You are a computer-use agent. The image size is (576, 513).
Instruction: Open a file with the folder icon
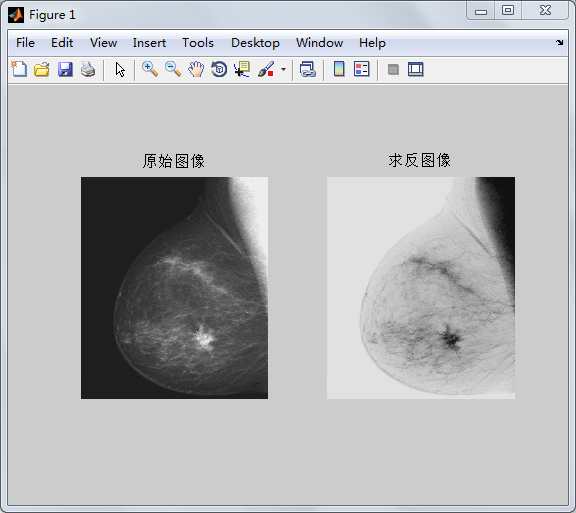(x=42, y=69)
